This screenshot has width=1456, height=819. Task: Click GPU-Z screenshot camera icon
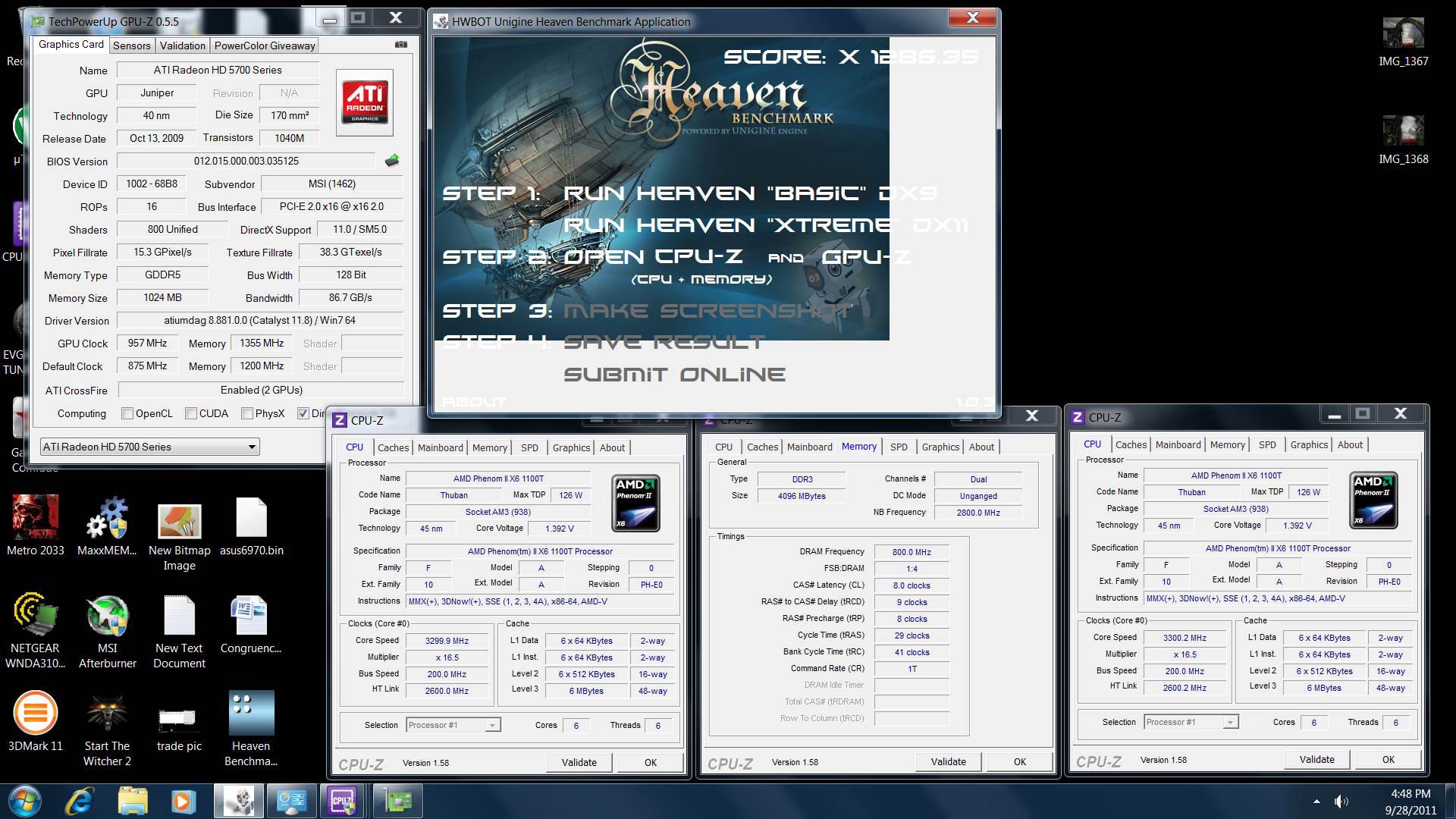click(x=400, y=45)
